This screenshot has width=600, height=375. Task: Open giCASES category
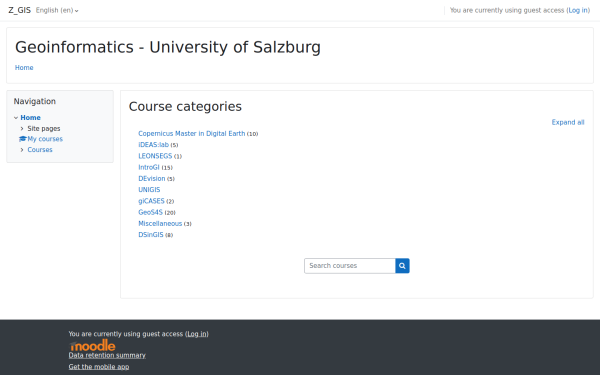click(x=151, y=201)
